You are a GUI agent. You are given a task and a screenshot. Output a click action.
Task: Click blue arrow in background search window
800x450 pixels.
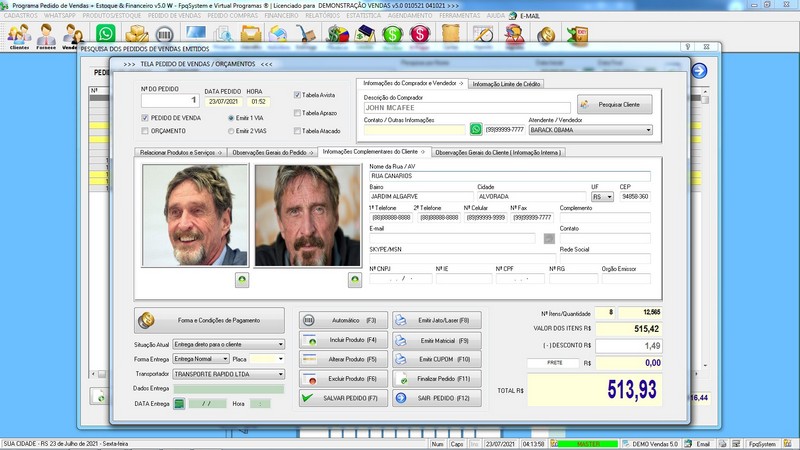[699, 70]
